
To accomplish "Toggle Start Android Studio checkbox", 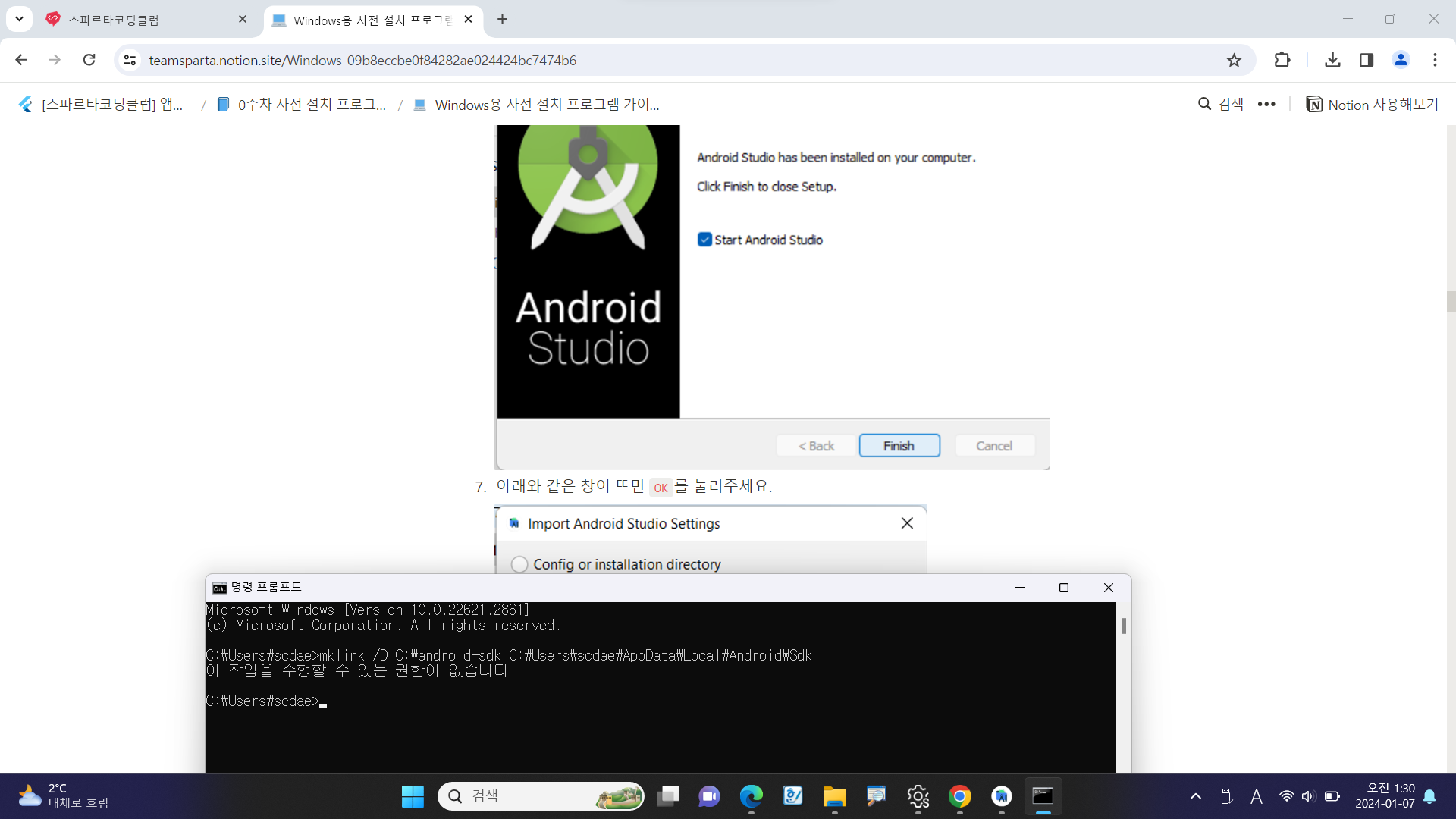I will [x=704, y=240].
